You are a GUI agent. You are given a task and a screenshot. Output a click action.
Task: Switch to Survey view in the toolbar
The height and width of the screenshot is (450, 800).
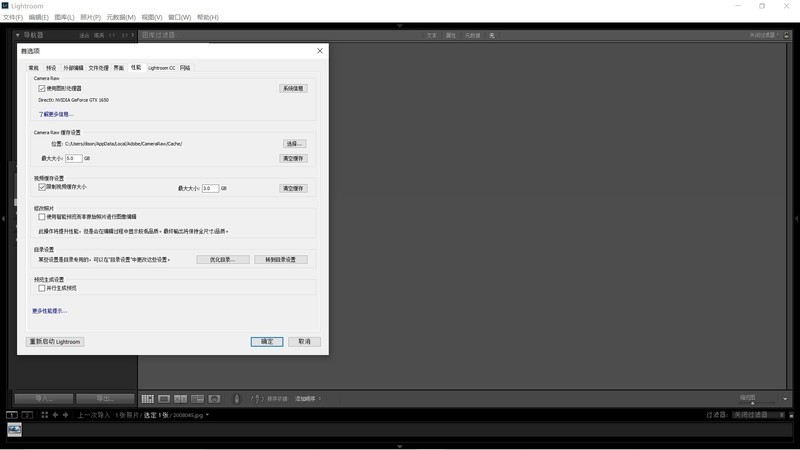click(x=197, y=398)
